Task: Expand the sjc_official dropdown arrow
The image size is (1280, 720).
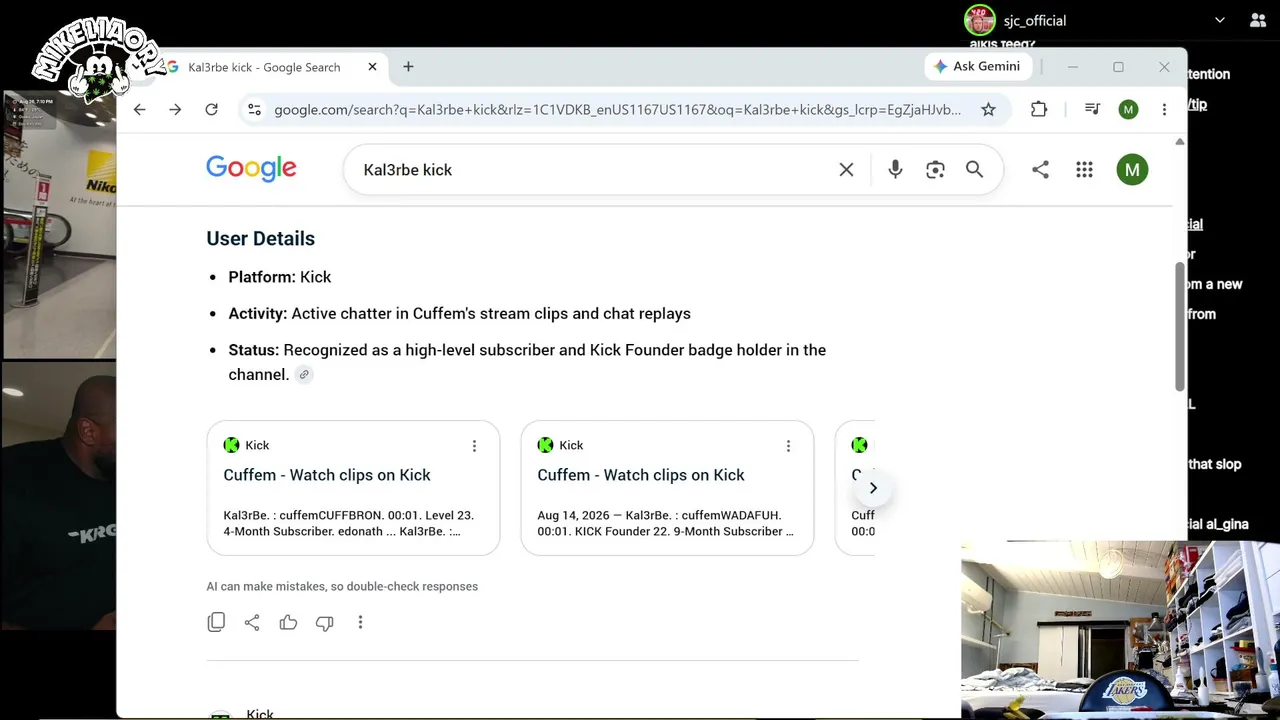Action: point(1220,20)
